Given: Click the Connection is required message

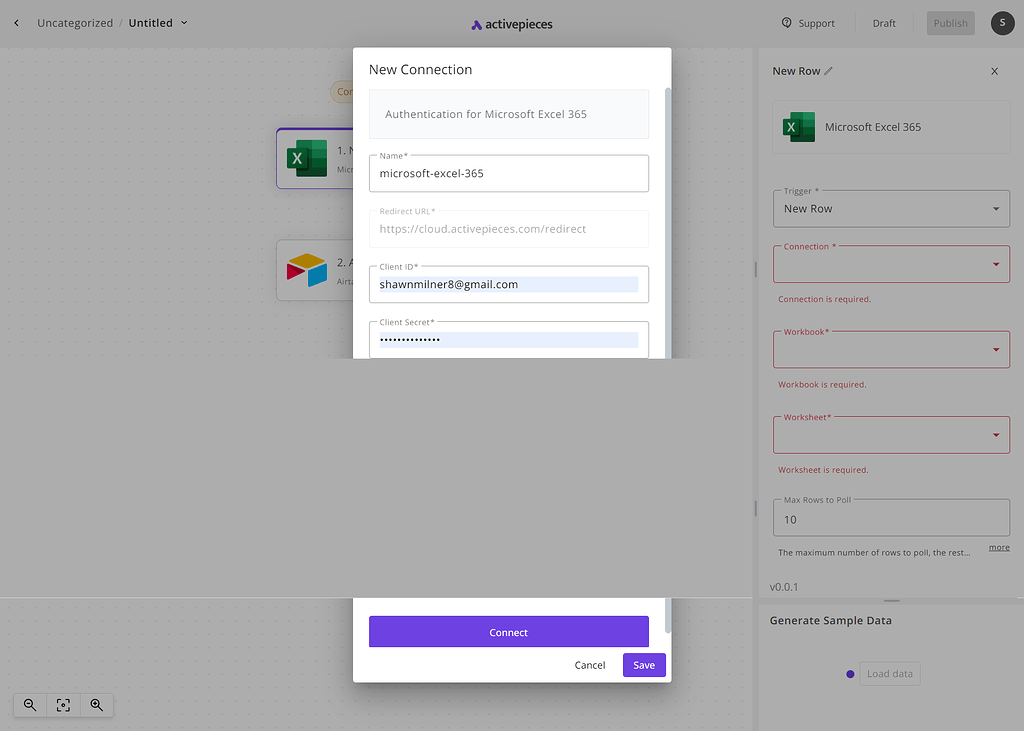Looking at the screenshot, I should coord(824,299).
